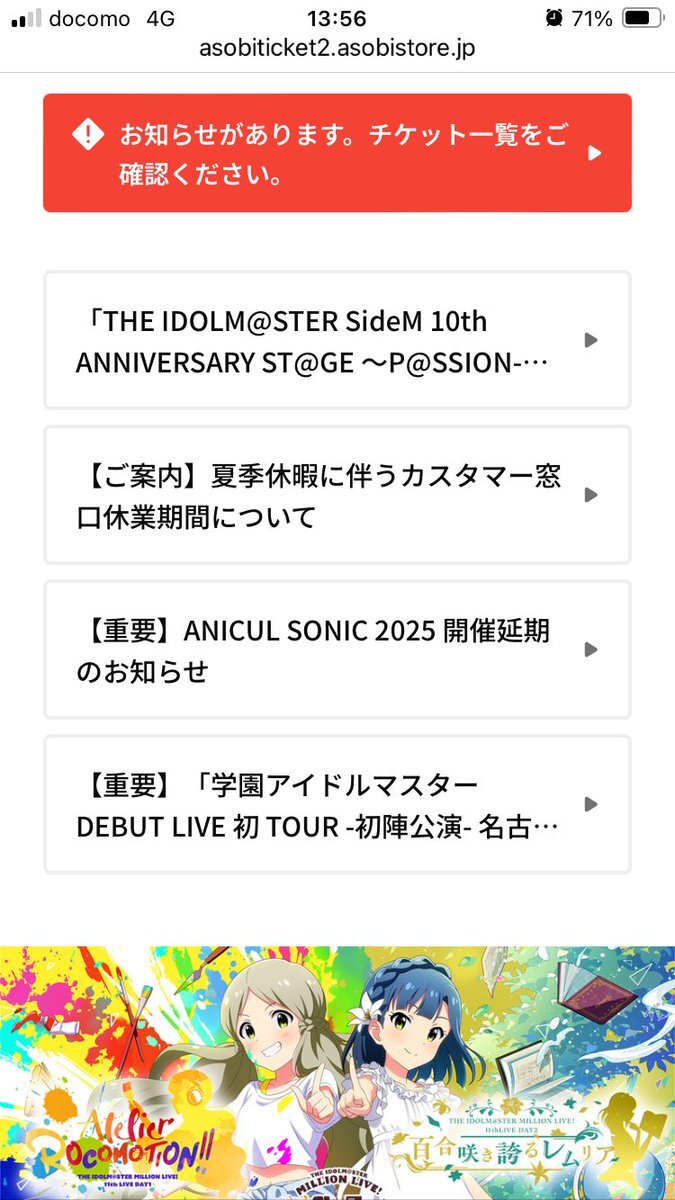Read the ANICUL SONIC 2025 開催延期 notice
Viewport: 675px width, 1200px height.
(337, 649)
